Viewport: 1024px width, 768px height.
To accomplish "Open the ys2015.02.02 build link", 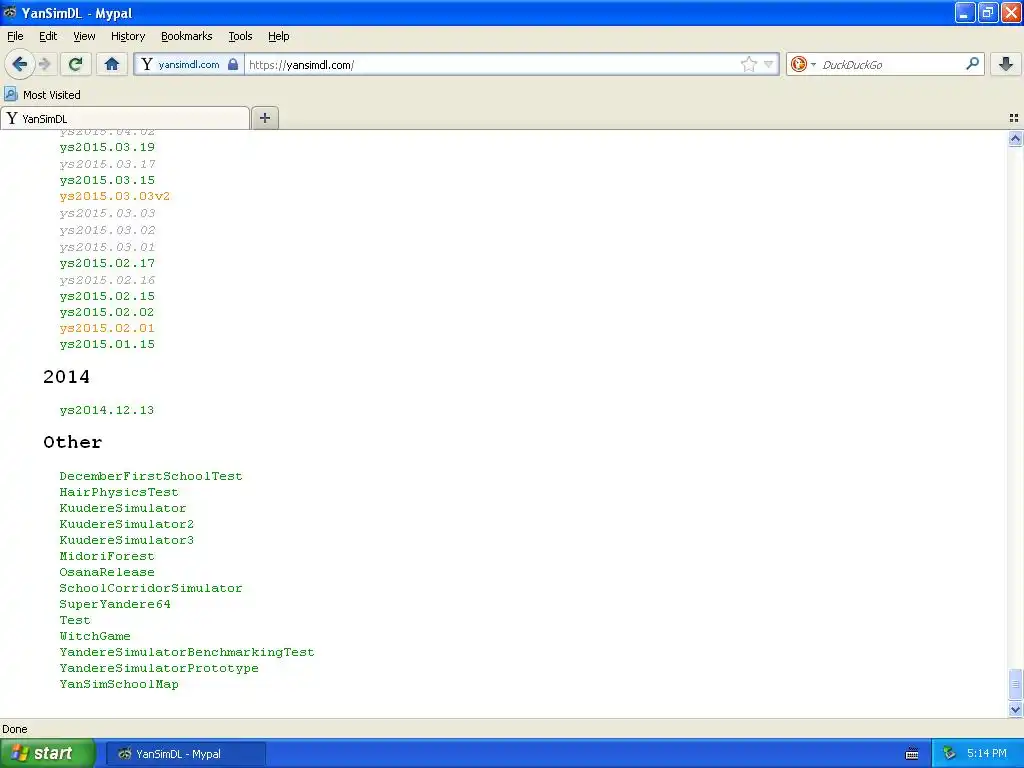I will point(107,312).
